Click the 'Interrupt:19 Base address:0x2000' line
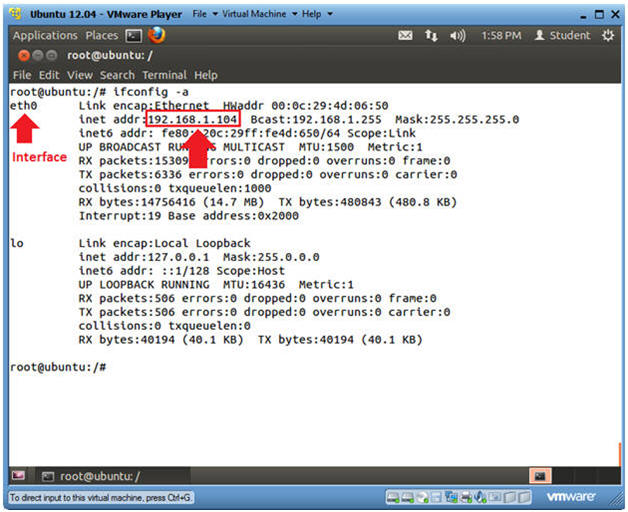Image resolution: width=628 pixels, height=512 pixels. point(189,216)
